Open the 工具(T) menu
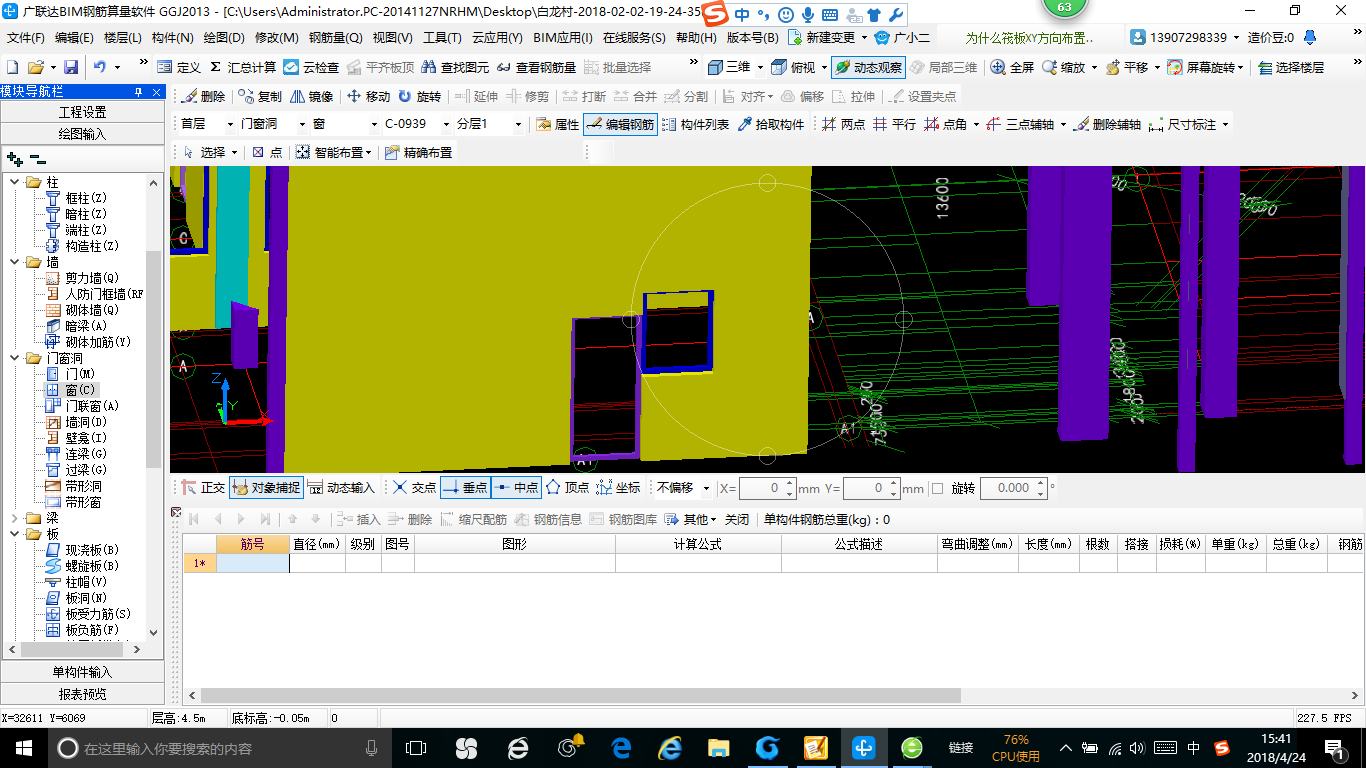1366x768 pixels. tap(442, 38)
